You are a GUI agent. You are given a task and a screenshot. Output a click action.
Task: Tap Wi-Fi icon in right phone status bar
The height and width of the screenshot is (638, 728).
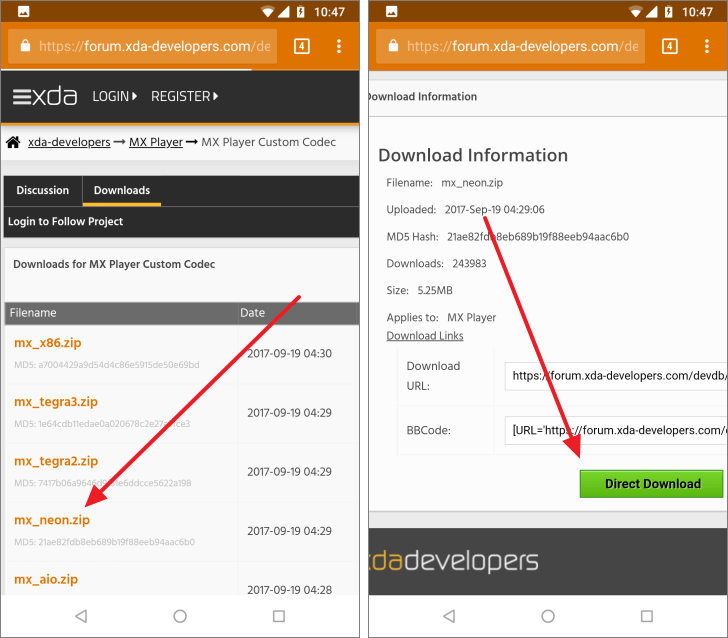(x=636, y=11)
